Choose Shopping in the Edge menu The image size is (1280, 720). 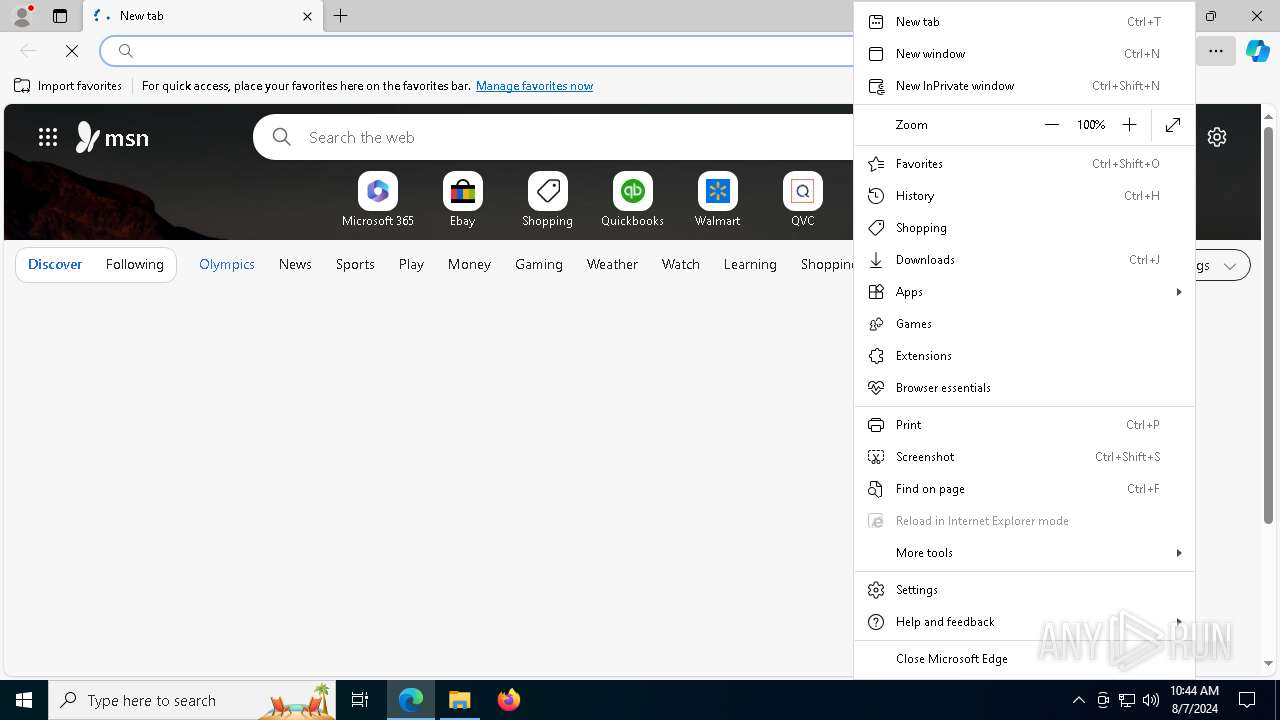coord(1024,228)
